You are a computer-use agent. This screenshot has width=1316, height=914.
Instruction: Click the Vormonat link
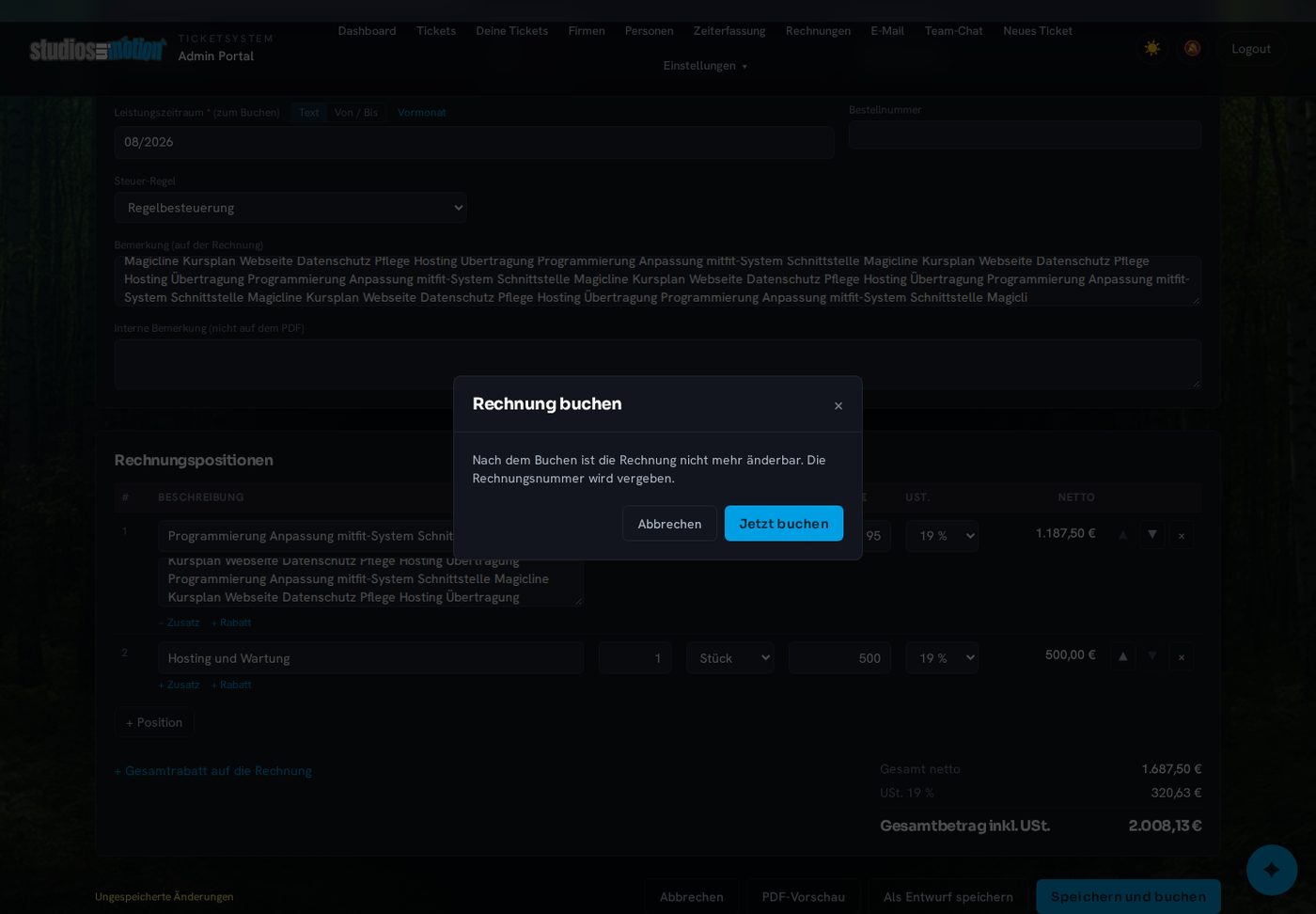422,113
